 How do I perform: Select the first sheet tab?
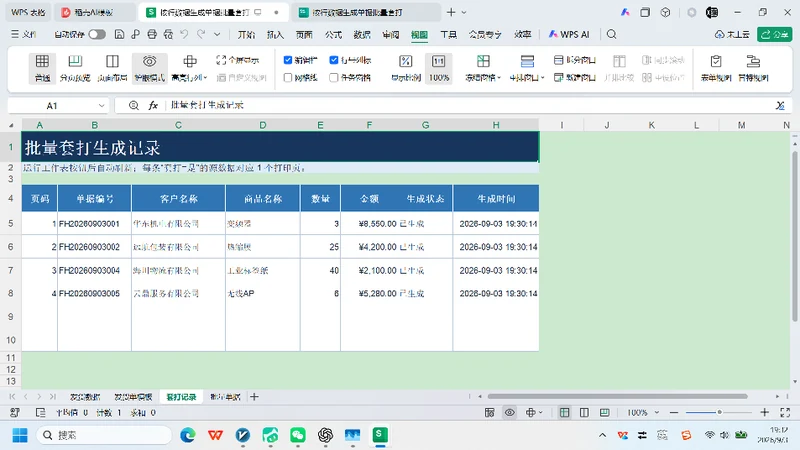tap(85, 396)
